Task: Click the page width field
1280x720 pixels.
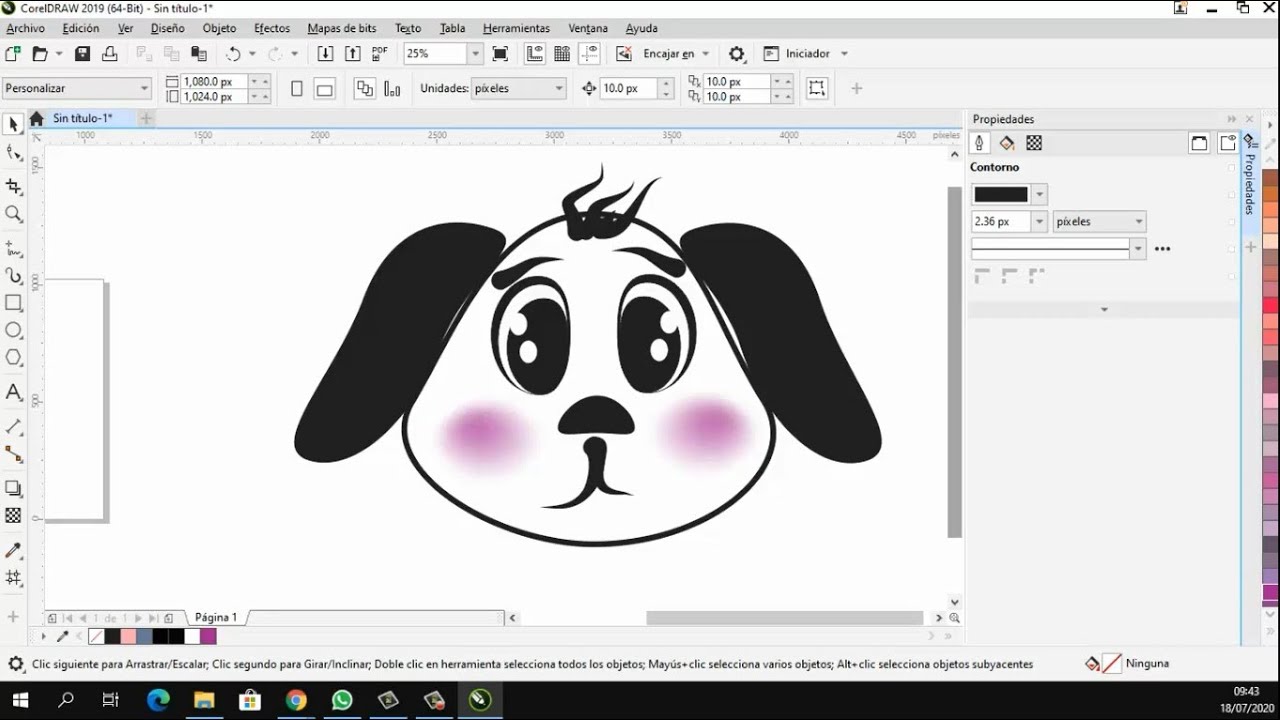Action: point(213,81)
